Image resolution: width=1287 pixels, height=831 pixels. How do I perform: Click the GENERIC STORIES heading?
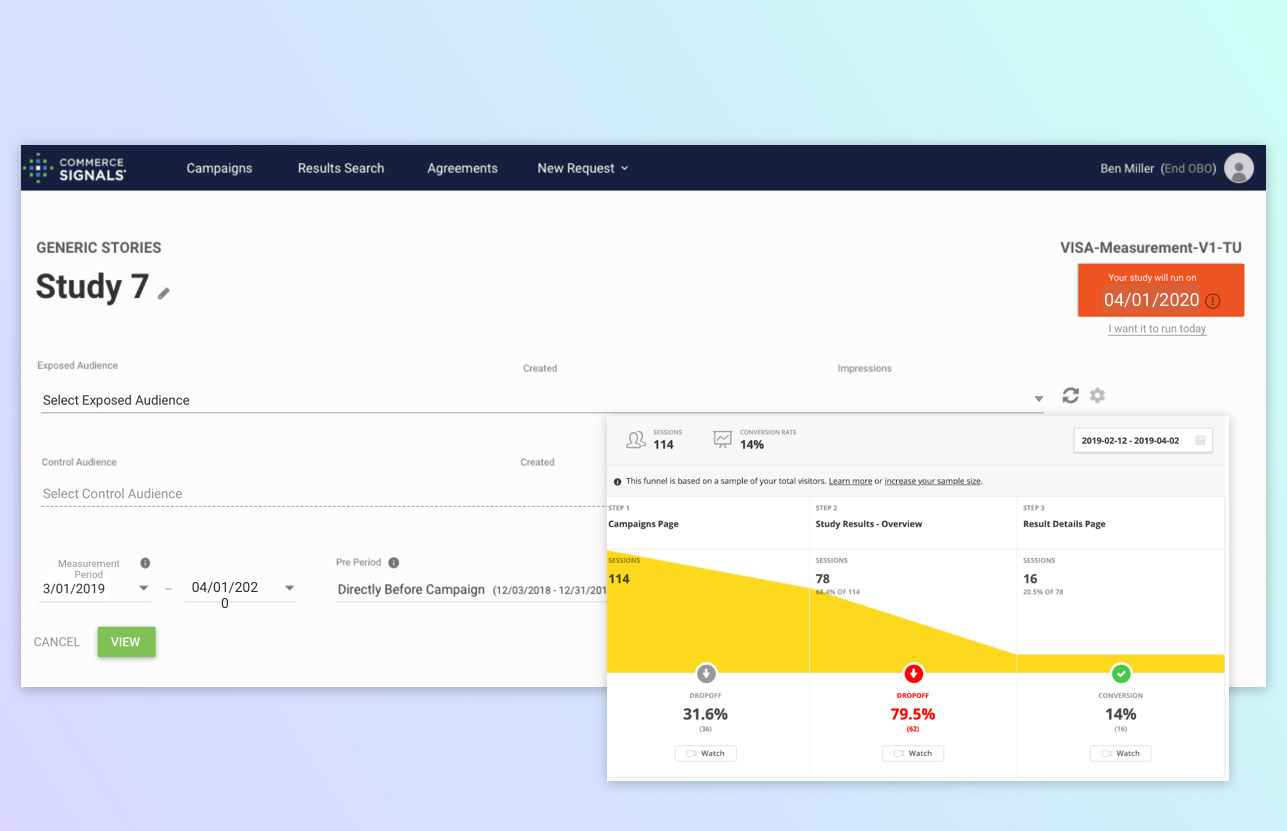click(99, 247)
